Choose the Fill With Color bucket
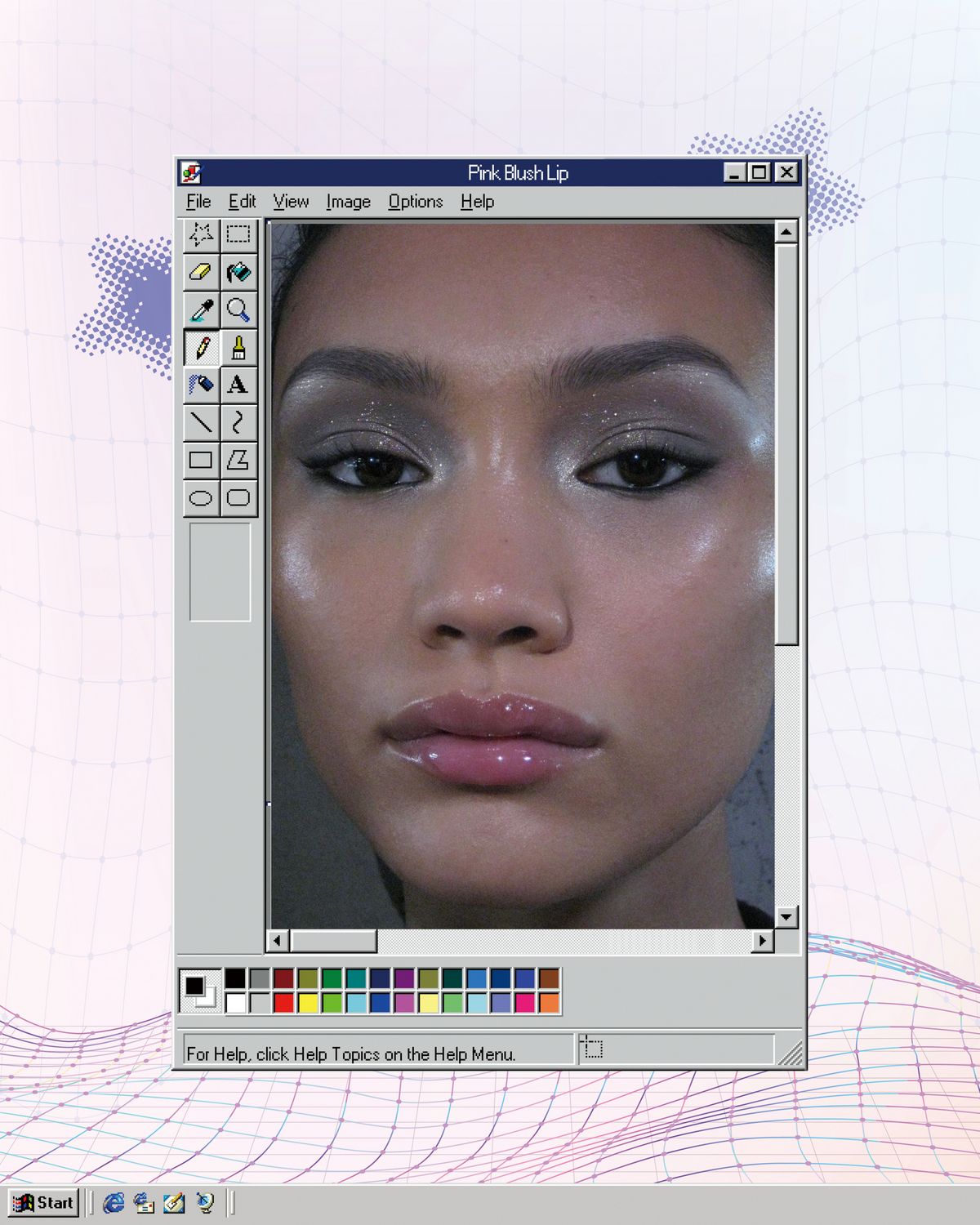 [238, 272]
